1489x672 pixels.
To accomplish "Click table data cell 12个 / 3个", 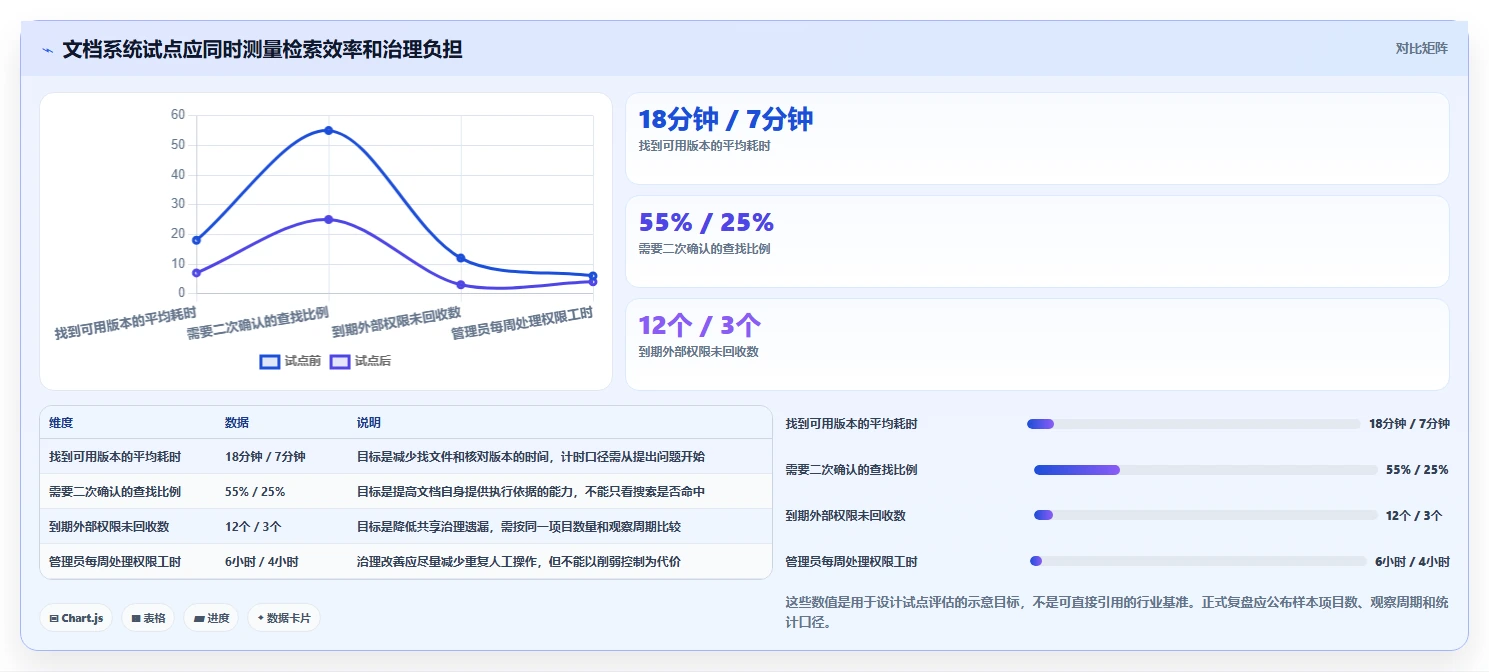I will pyautogui.click(x=253, y=526).
